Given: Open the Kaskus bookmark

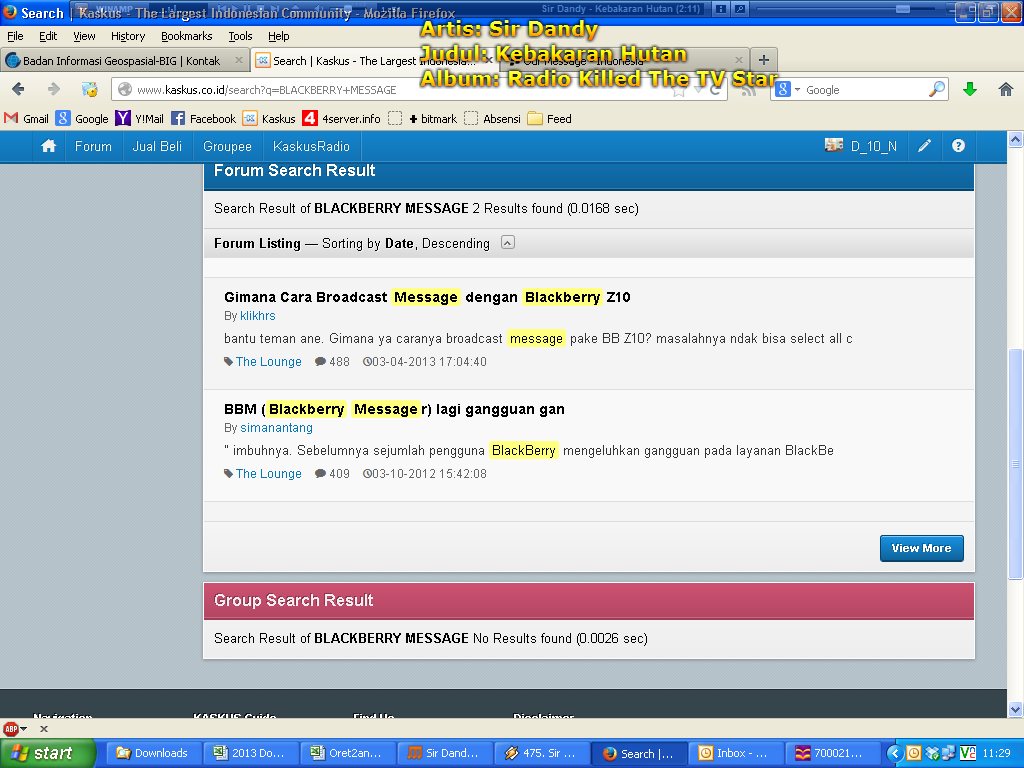Looking at the screenshot, I should click(268, 118).
